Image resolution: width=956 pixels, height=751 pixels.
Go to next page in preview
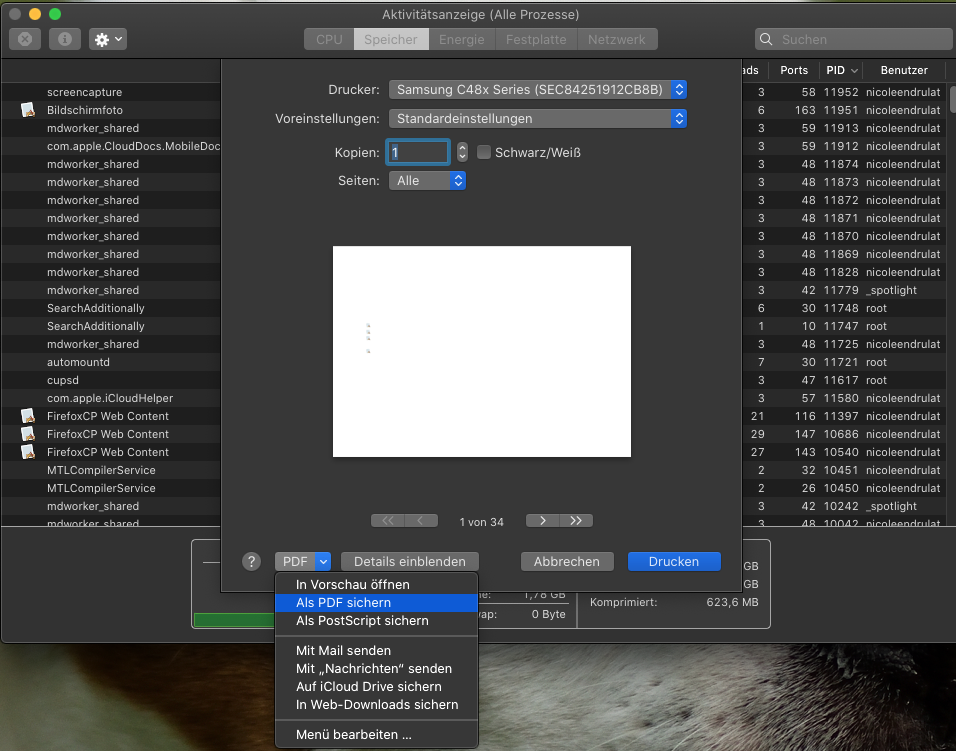coord(542,521)
